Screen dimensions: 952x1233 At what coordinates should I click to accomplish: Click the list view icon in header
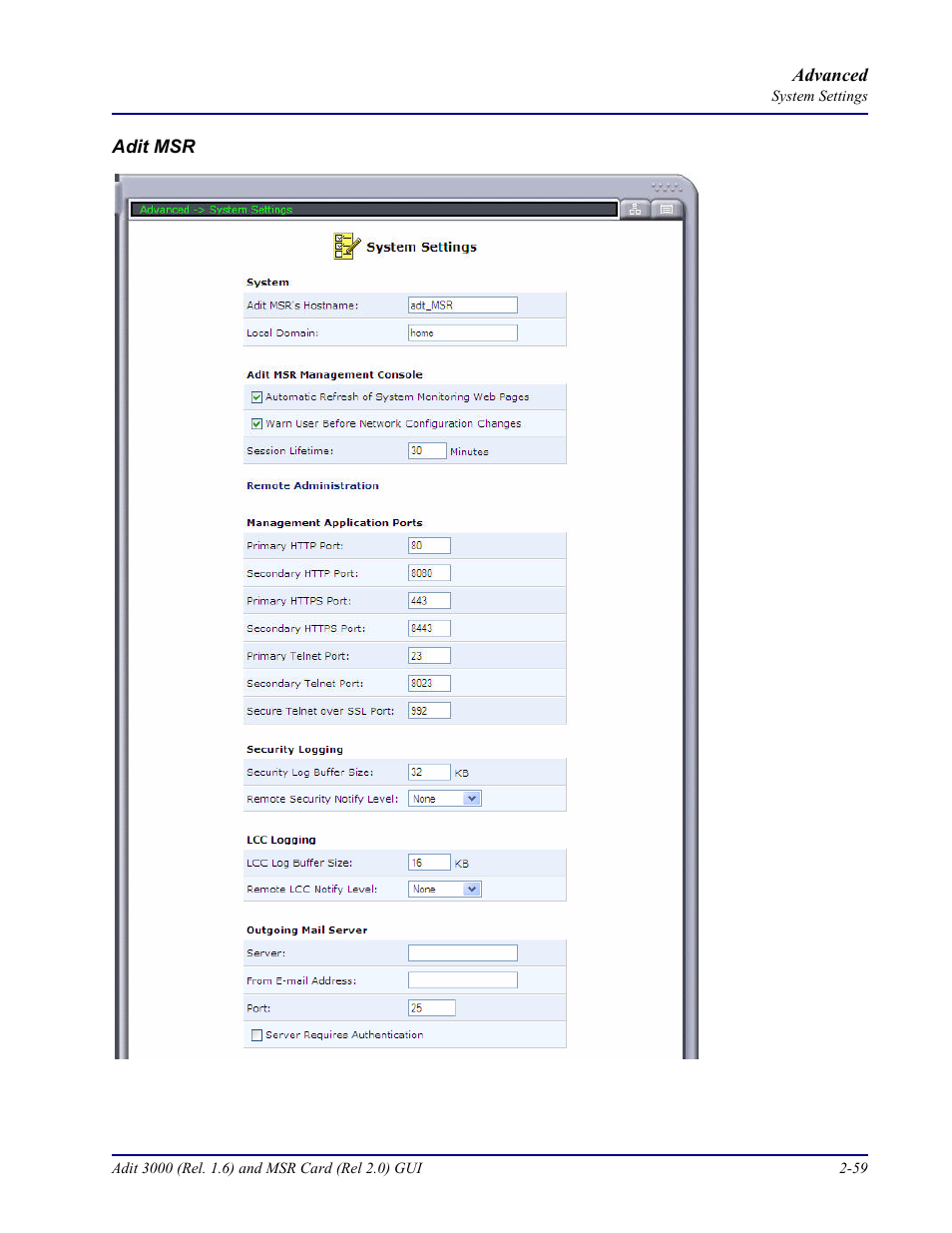click(667, 209)
